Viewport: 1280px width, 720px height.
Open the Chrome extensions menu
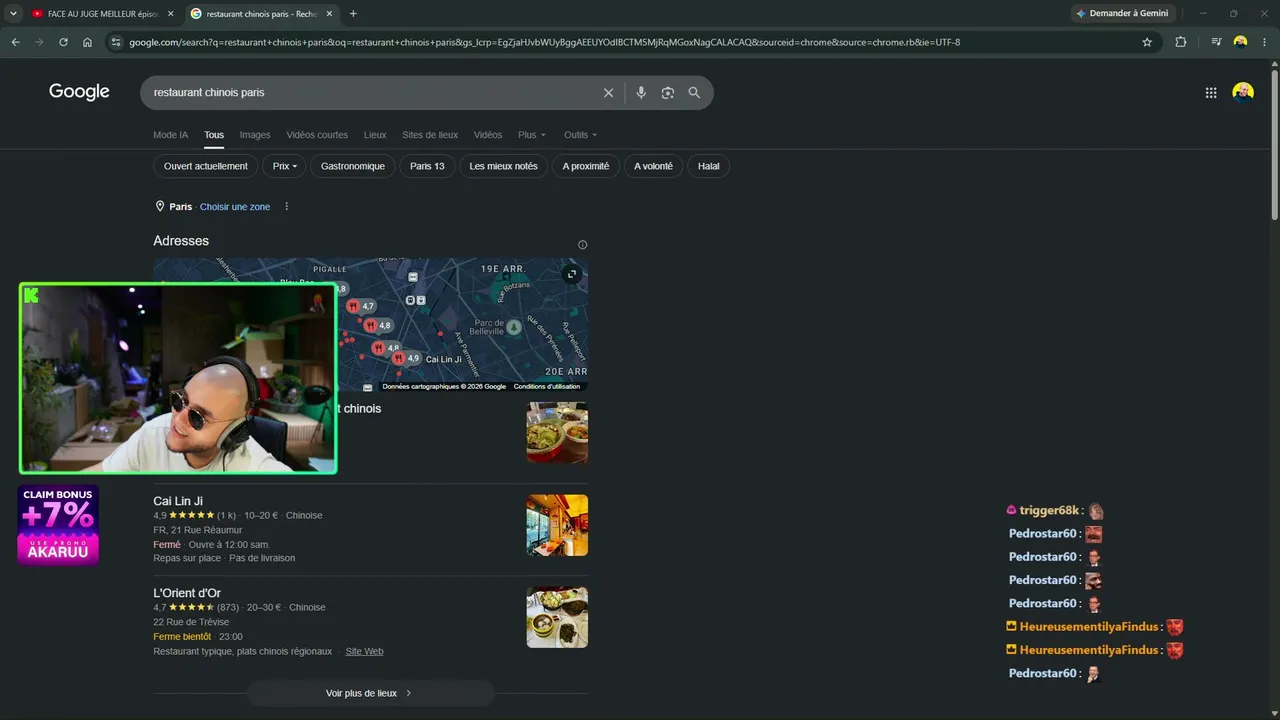click(1181, 42)
